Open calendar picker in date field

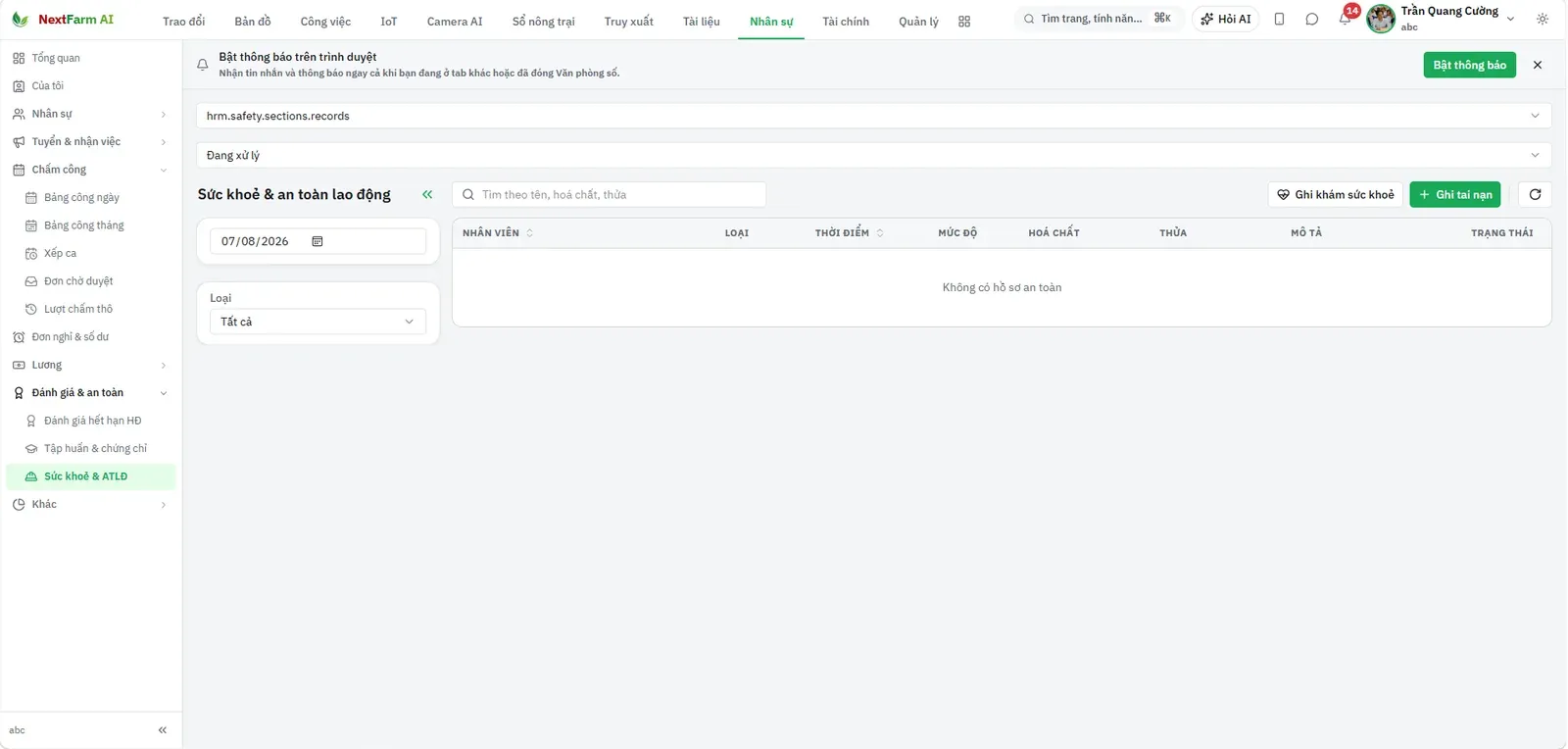[318, 241]
